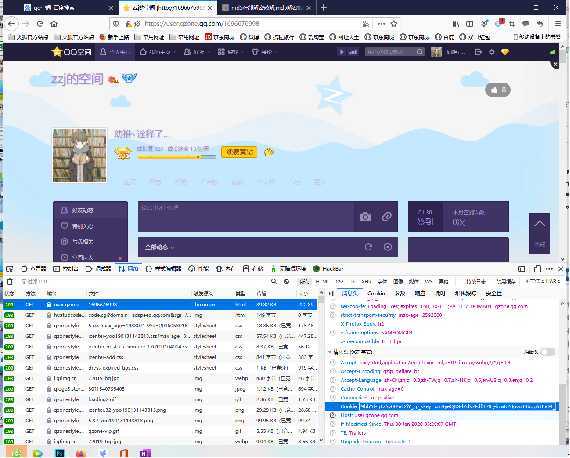
Task: Open QQ空间 settings gear in the navigation bar
Action: 491,52
